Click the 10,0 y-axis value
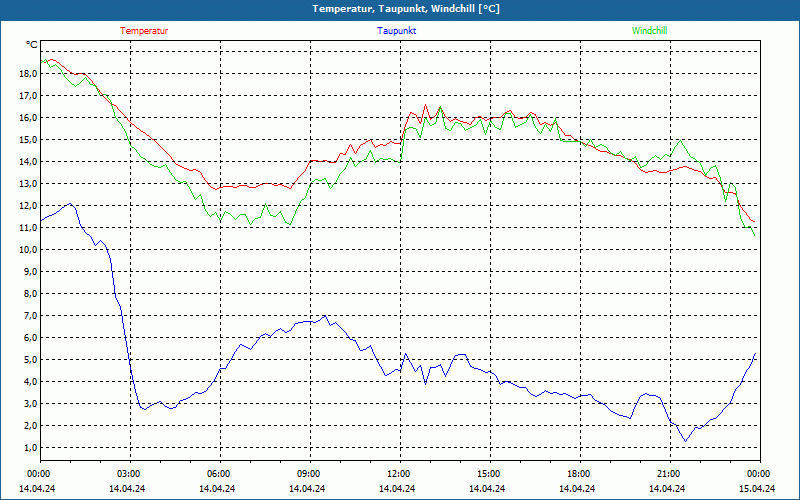Screen dimensions: 800x500 point(28,249)
